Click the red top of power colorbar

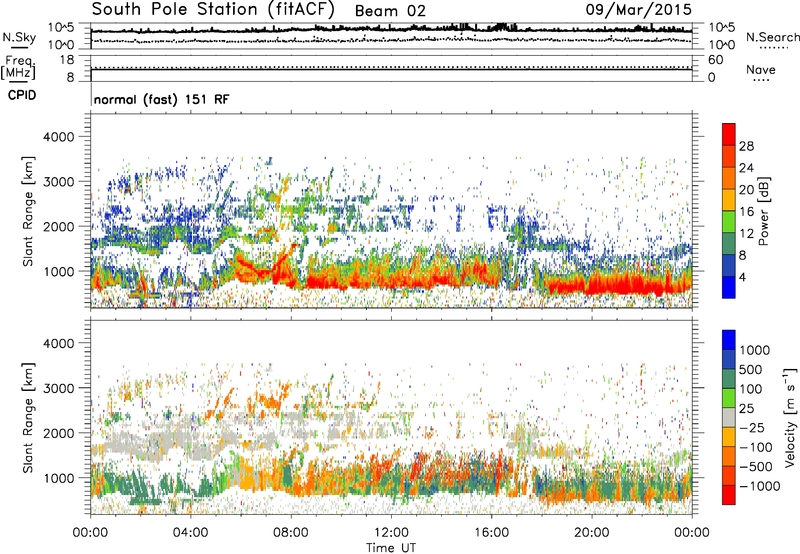(729, 134)
